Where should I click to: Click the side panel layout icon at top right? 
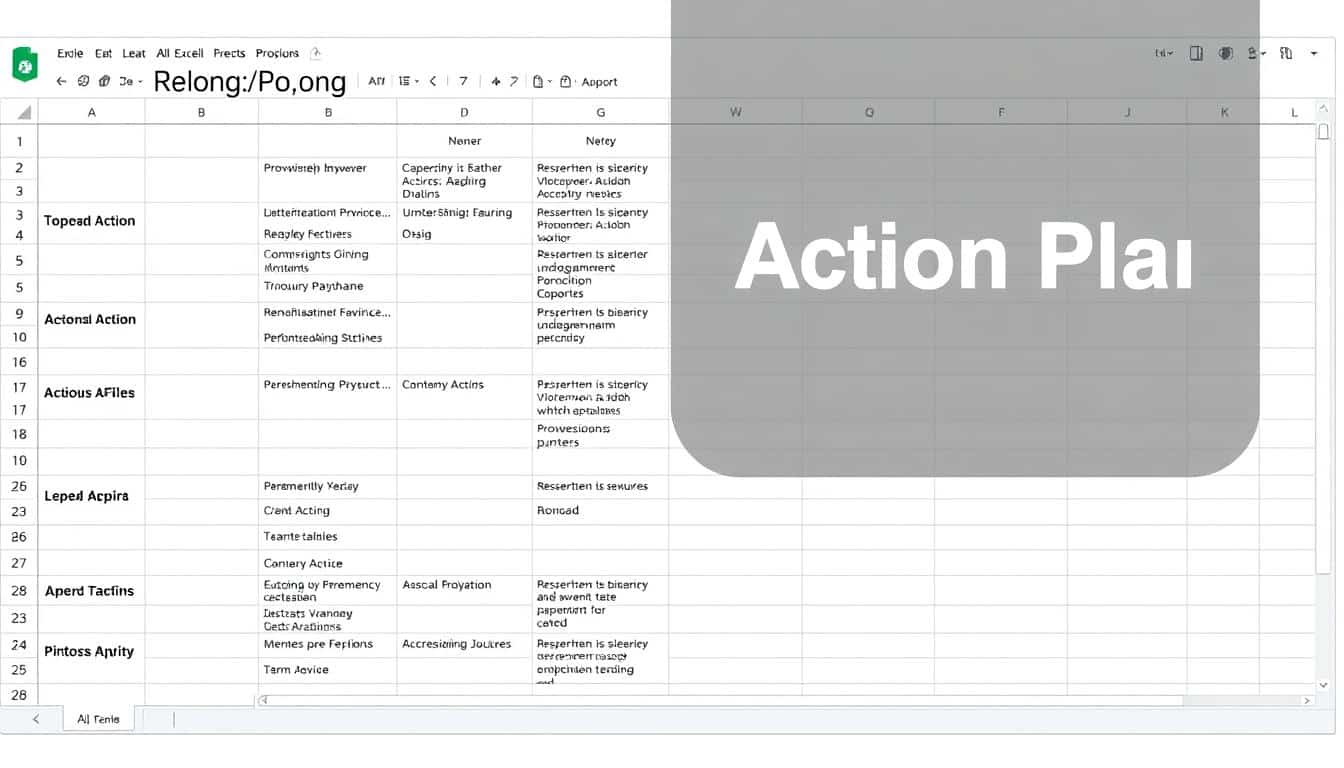tap(1196, 53)
